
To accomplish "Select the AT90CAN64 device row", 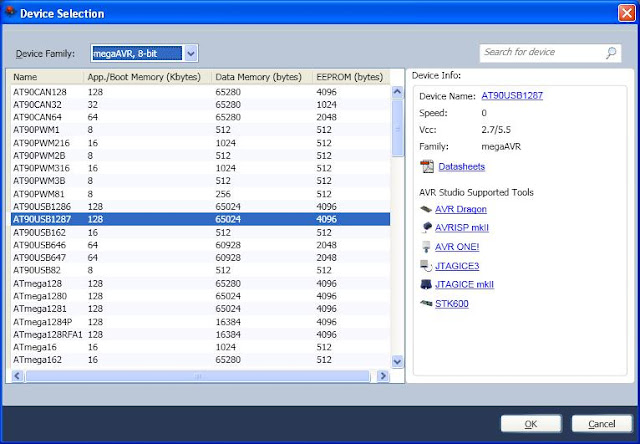I will pyautogui.click(x=200, y=117).
